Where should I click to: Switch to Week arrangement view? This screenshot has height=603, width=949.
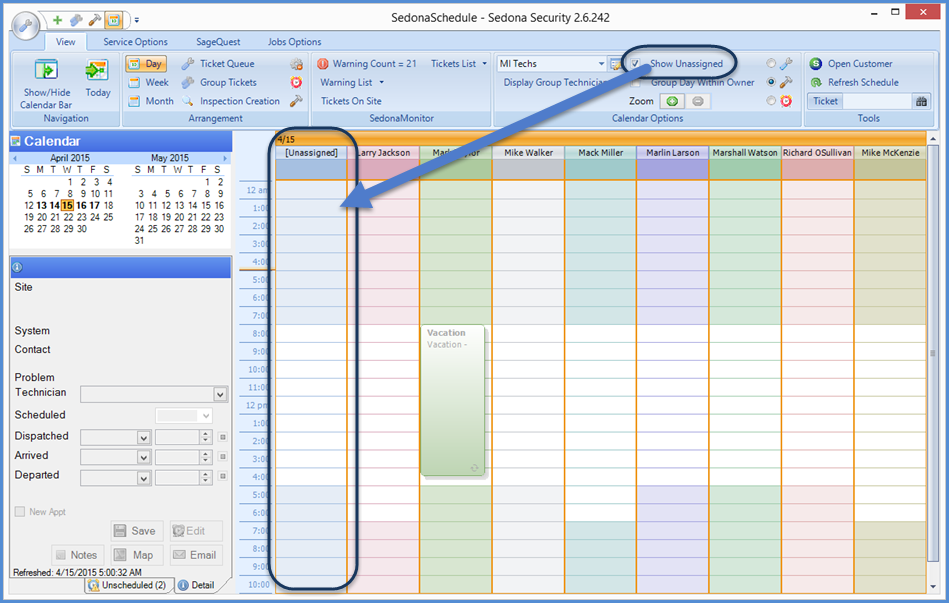149,82
